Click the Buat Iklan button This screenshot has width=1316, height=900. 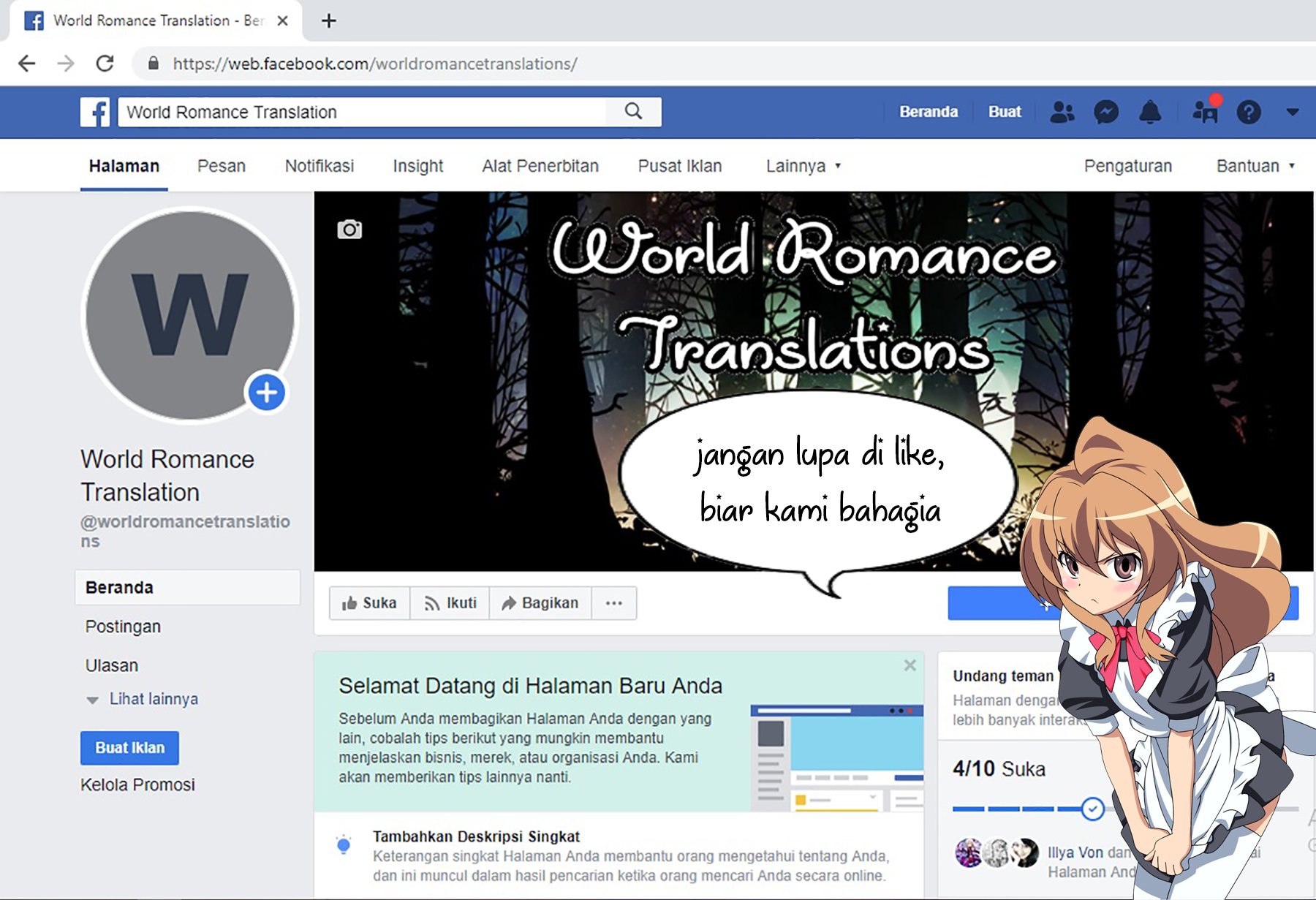point(129,747)
